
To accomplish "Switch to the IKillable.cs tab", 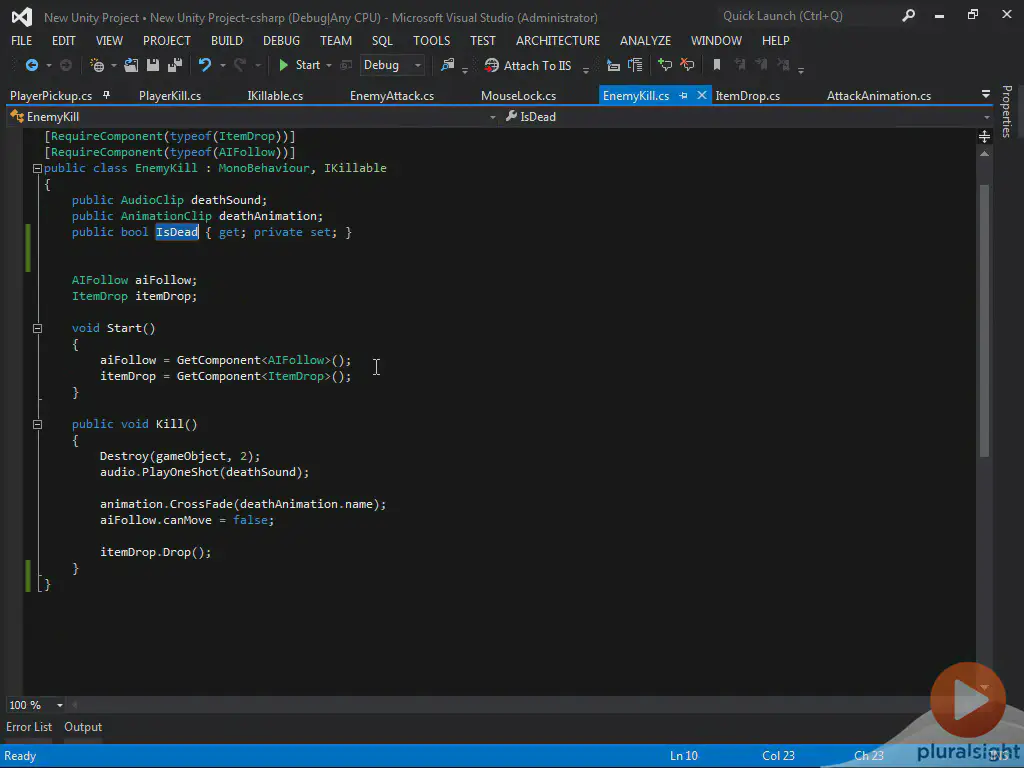I will pyautogui.click(x=275, y=95).
